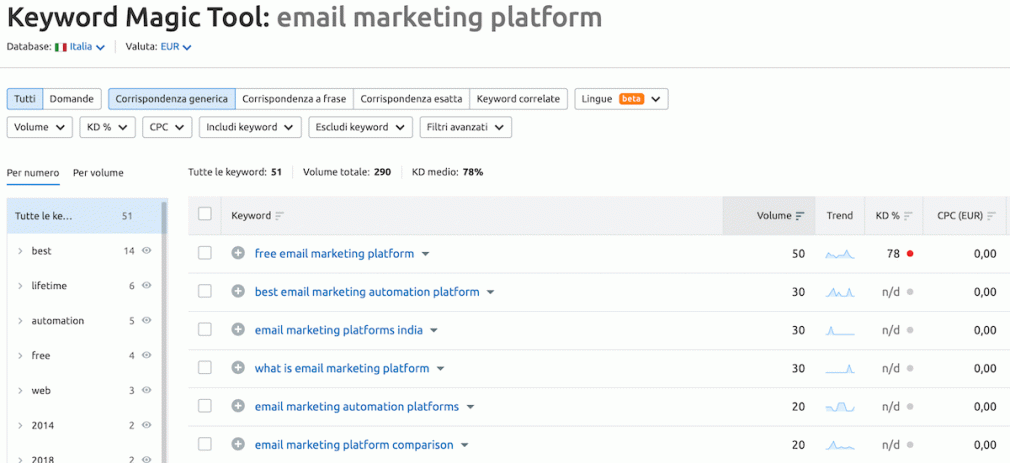Image resolution: width=1010 pixels, height=463 pixels.
Task: Select the Per volume tab
Action: pos(98,173)
